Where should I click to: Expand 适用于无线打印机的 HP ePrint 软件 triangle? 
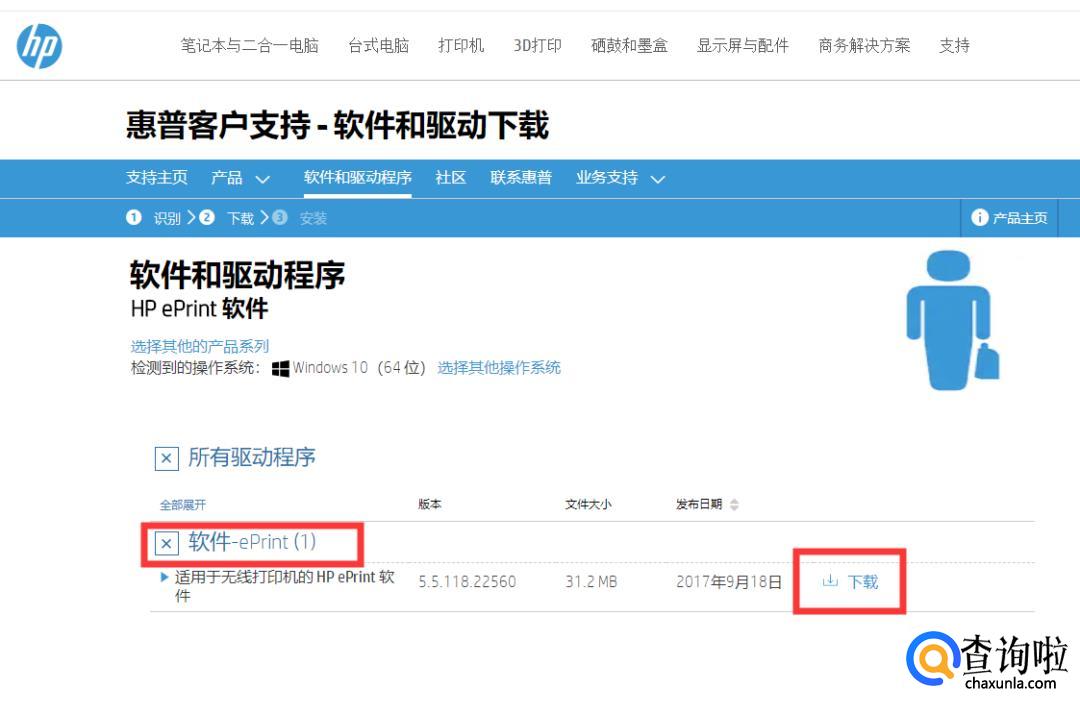click(164, 577)
